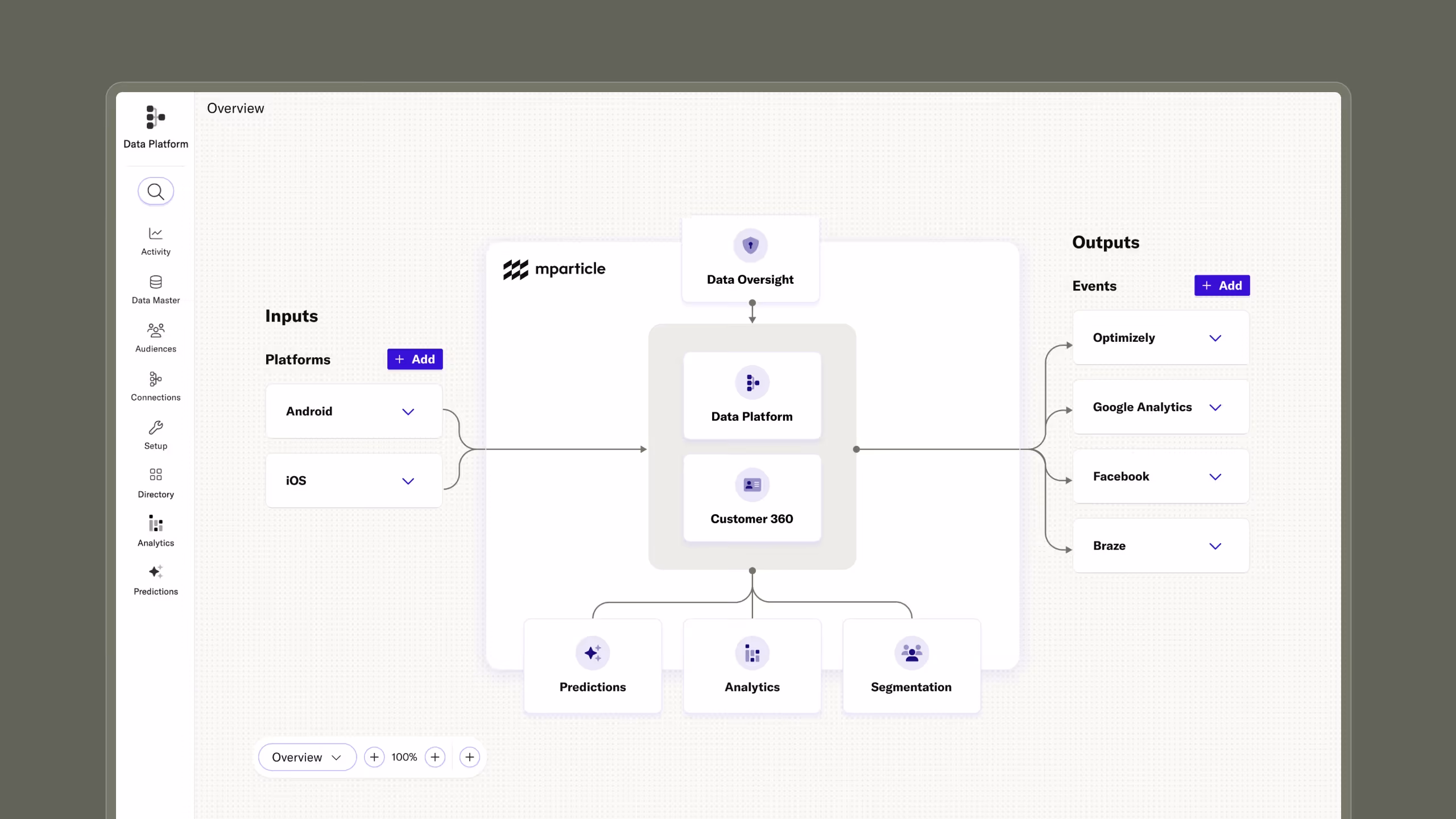Select Directory from the sidebar
This screenshot has width=1456, height=819.
[156, 482]
